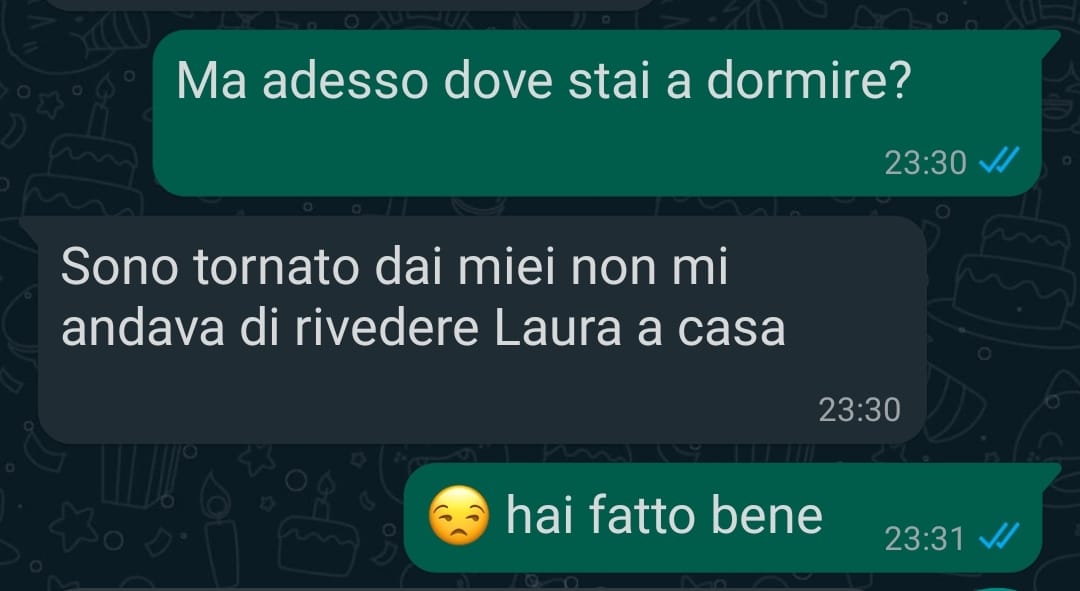Tap the blue double-check on the dormire message
The height and width of the screenshot is (591, 1080).
999,163
